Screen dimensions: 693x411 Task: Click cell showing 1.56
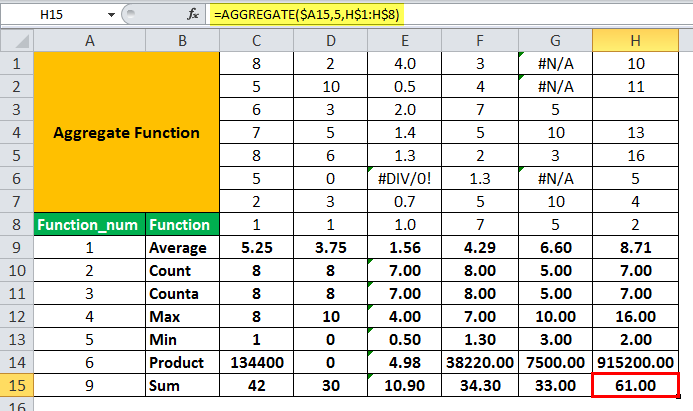404,247
